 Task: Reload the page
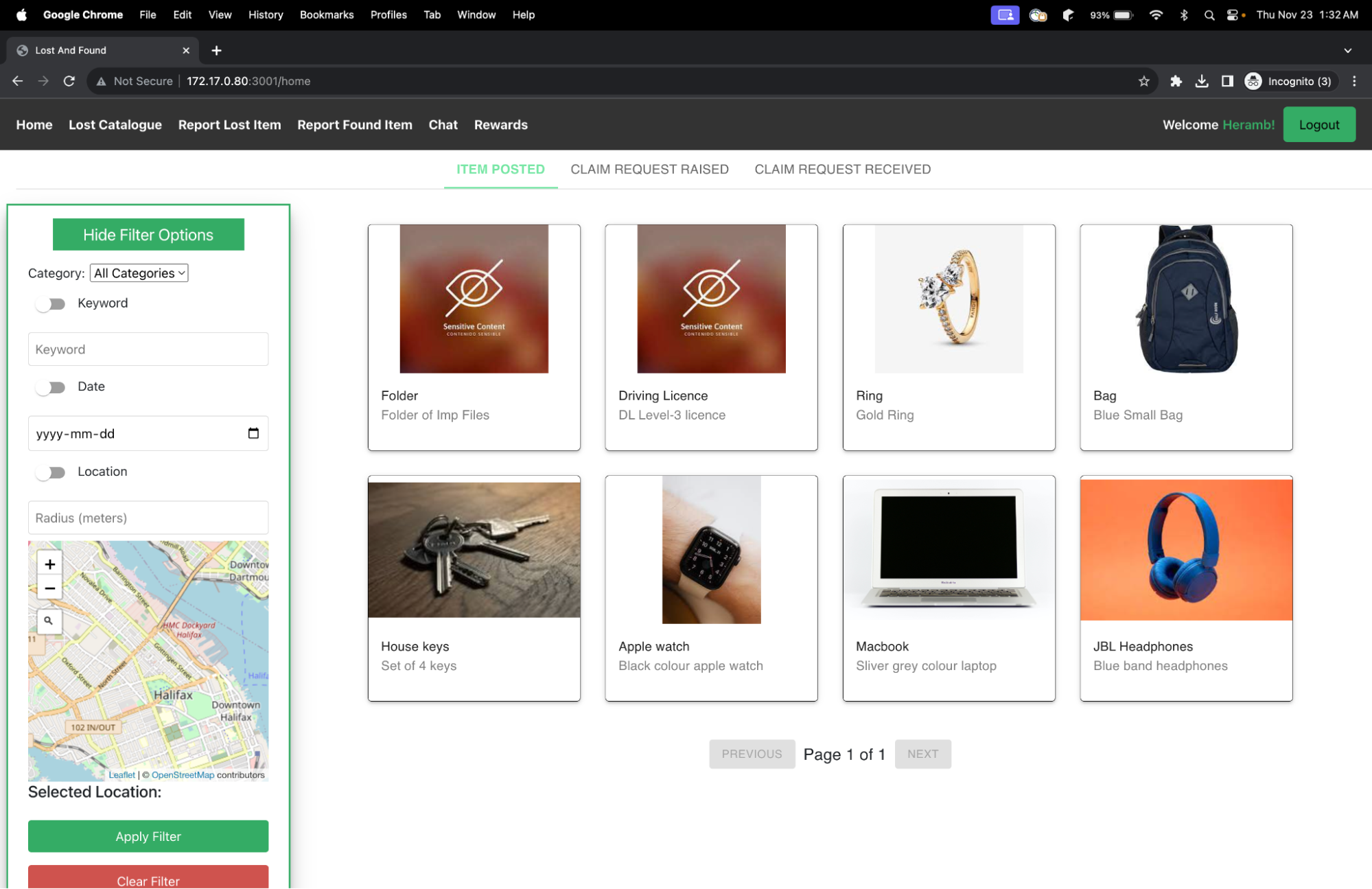coord(69,81)
